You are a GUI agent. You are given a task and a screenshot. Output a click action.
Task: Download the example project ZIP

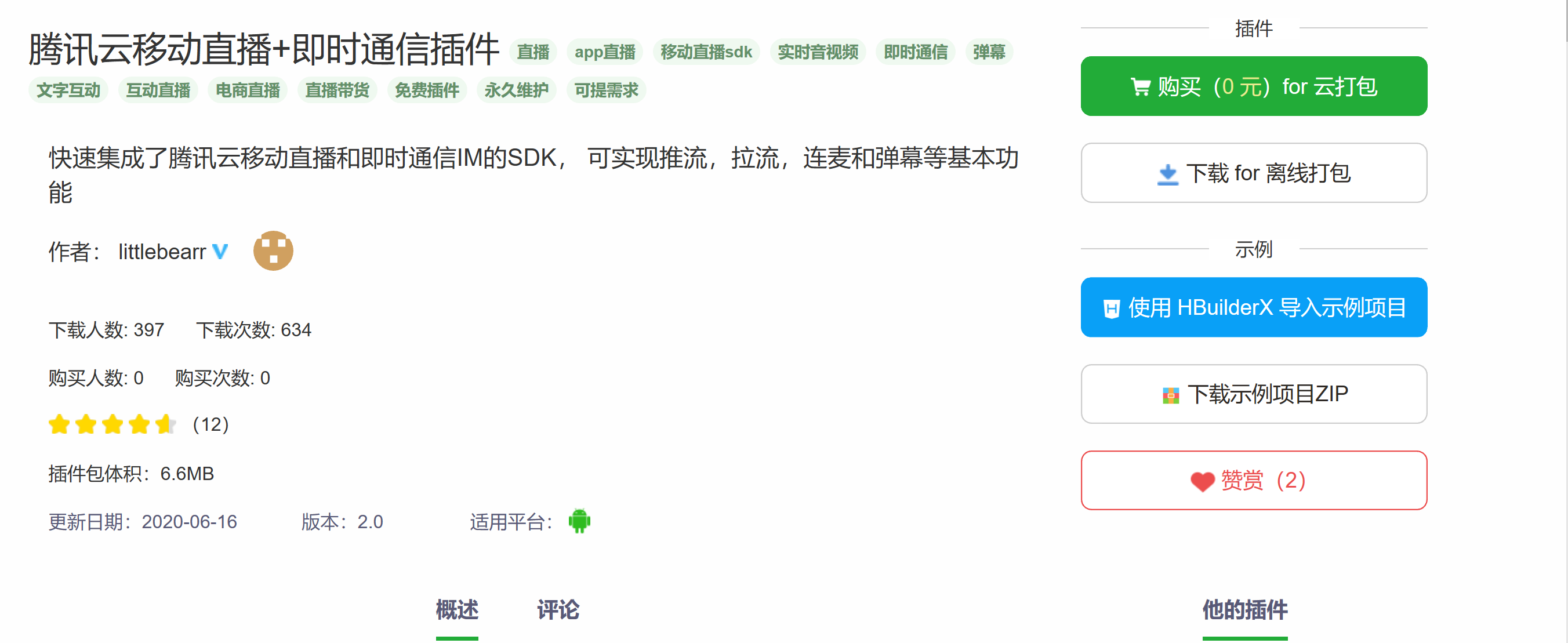click(1253, 394)
